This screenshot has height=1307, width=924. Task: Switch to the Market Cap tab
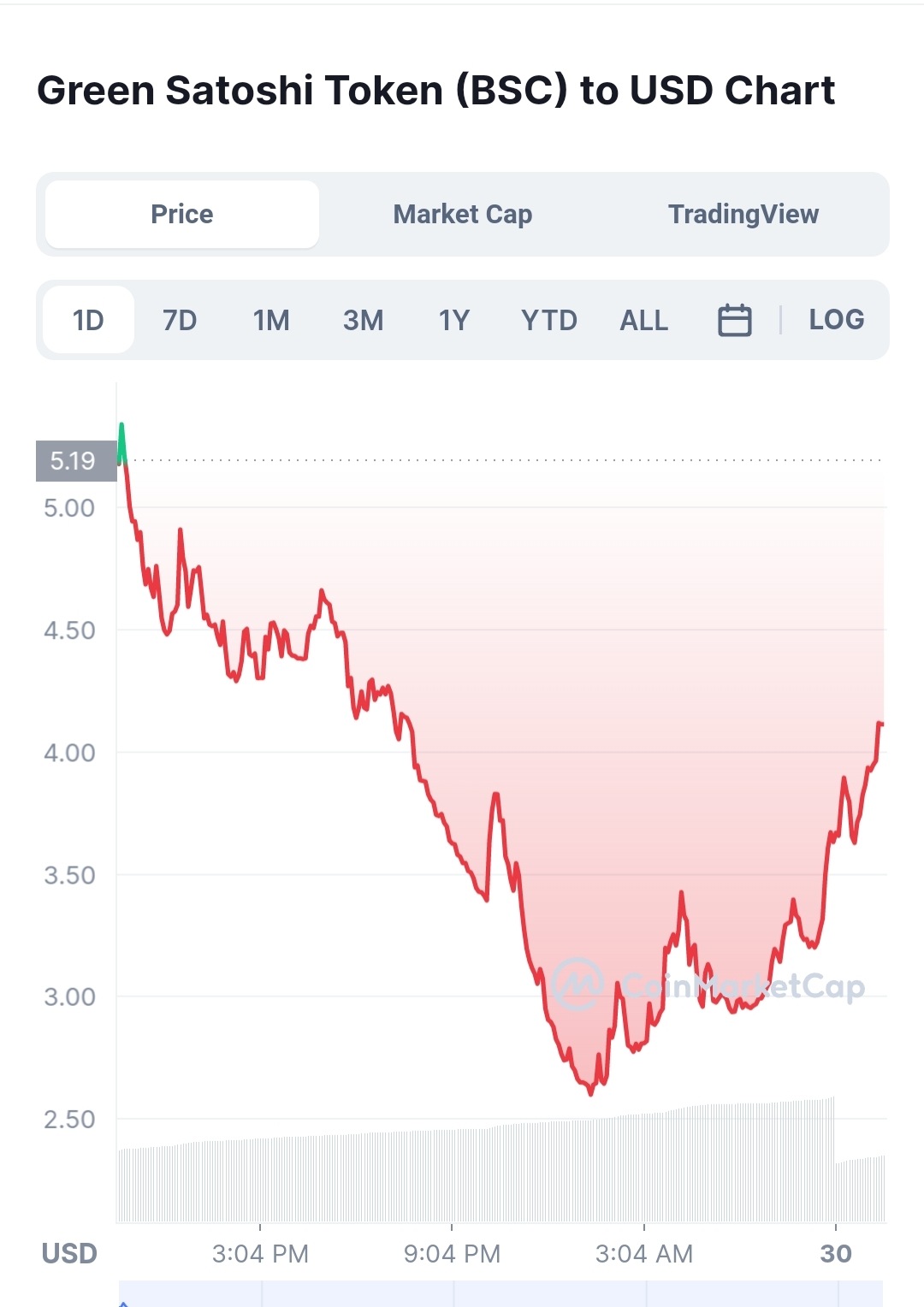[x=463, y=214]
